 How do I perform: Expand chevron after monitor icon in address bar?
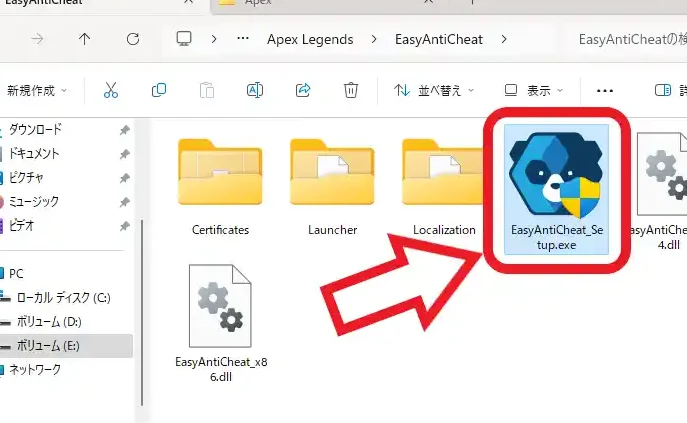click(x=214, y=39)
